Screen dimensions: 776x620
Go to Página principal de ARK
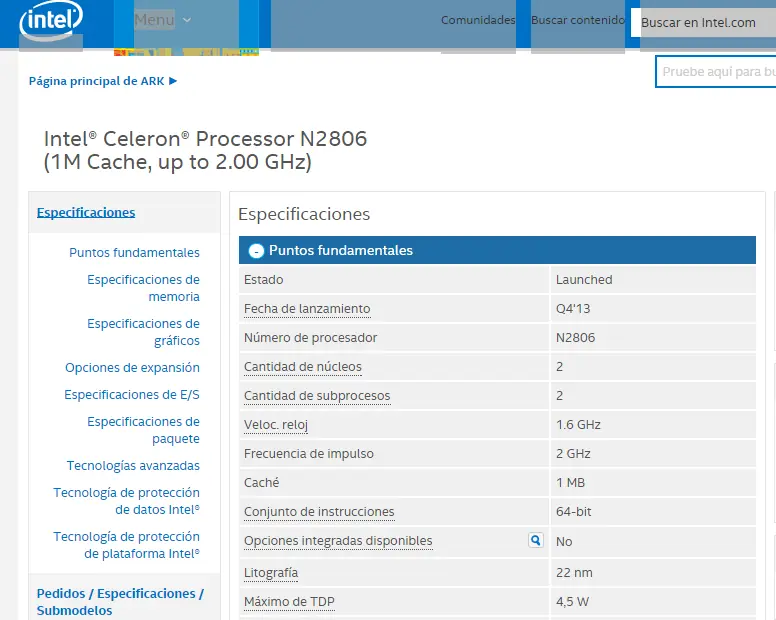[97, 81]
